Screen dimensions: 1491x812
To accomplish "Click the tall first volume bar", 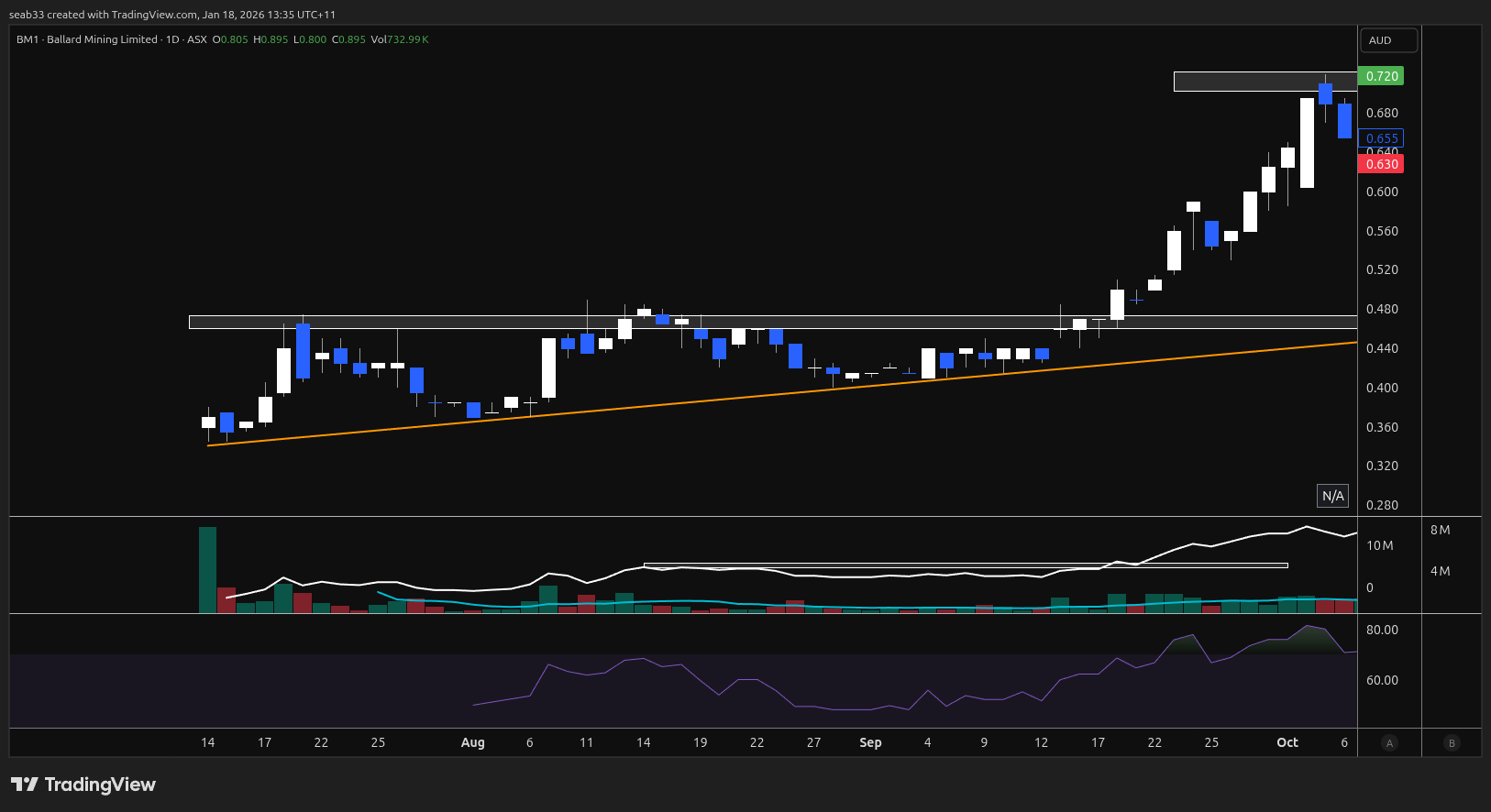I will click(207, 568).
